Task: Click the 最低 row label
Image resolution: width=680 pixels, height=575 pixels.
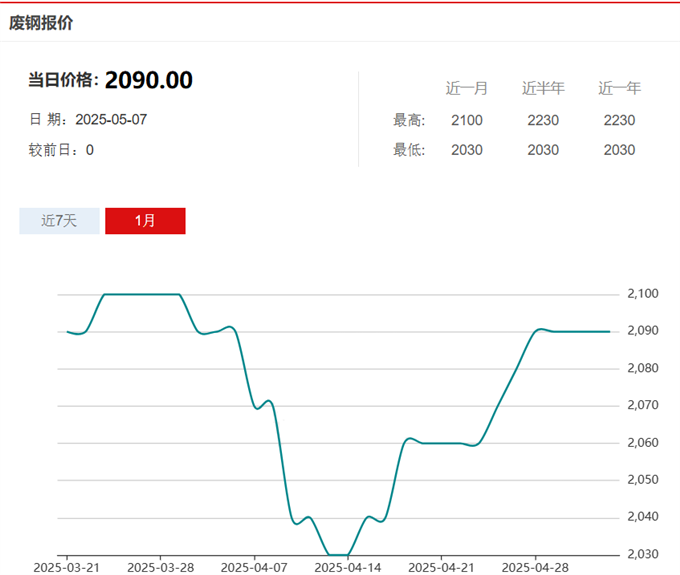Action: coord(409,150)
